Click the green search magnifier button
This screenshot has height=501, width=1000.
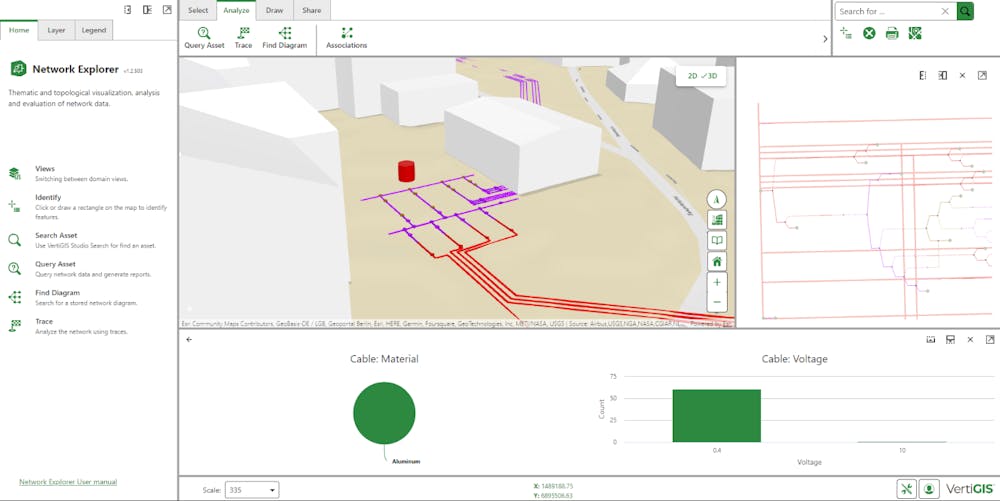click(x=965, y=11)
